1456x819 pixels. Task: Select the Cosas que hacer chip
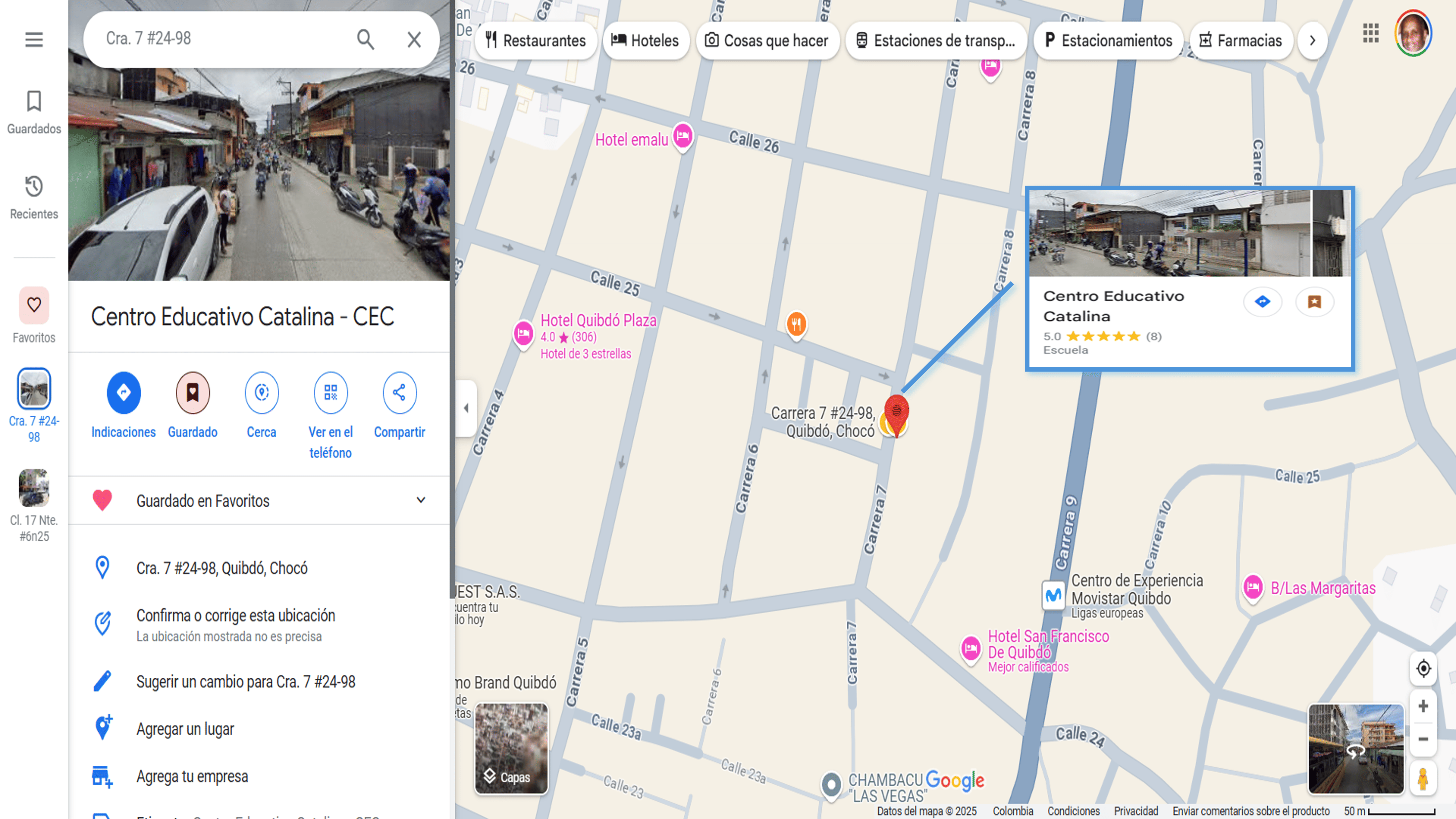768,40
